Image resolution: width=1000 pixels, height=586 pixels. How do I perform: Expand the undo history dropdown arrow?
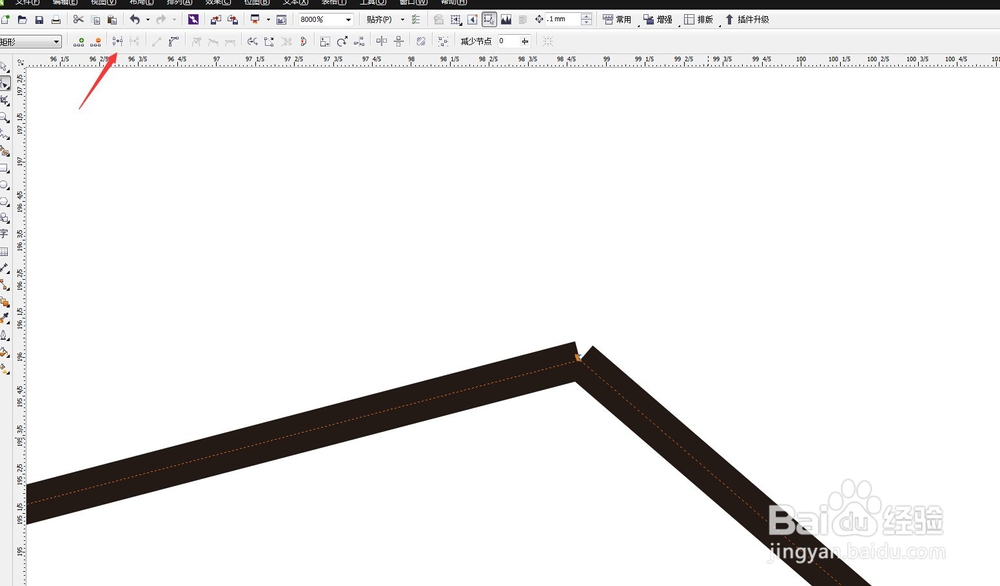tap(148, 20)
